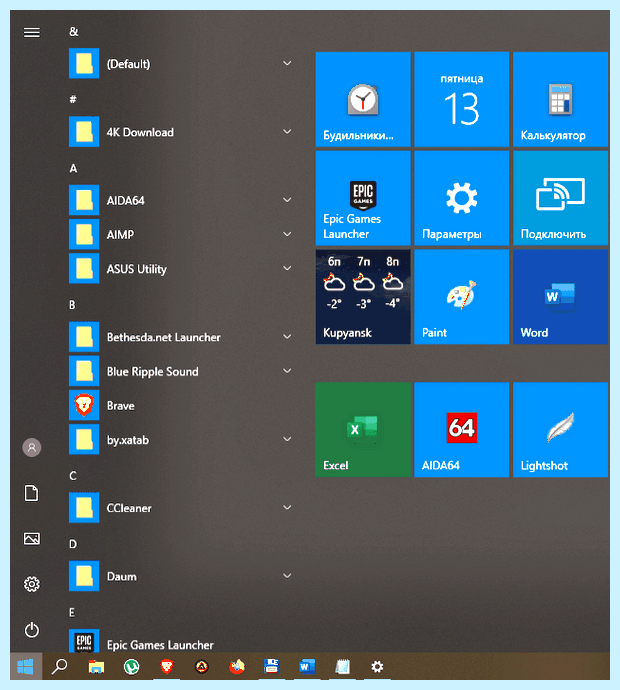The height and width of the screenshot is (690, 620).
Task: Open the Подключить connect tile
Action: [x=560, y=198]
